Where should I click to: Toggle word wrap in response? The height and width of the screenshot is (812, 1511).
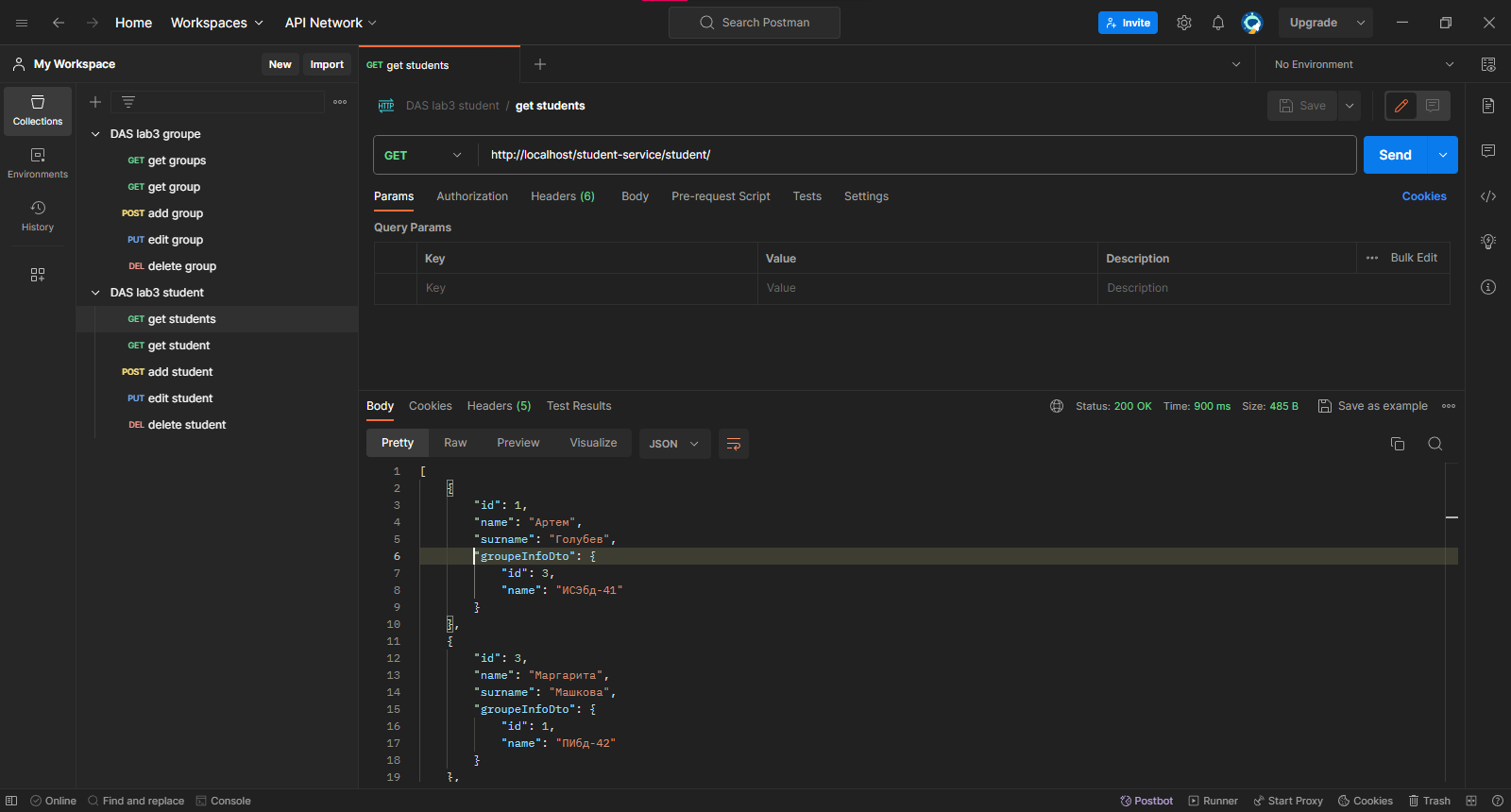coord(734,444)
